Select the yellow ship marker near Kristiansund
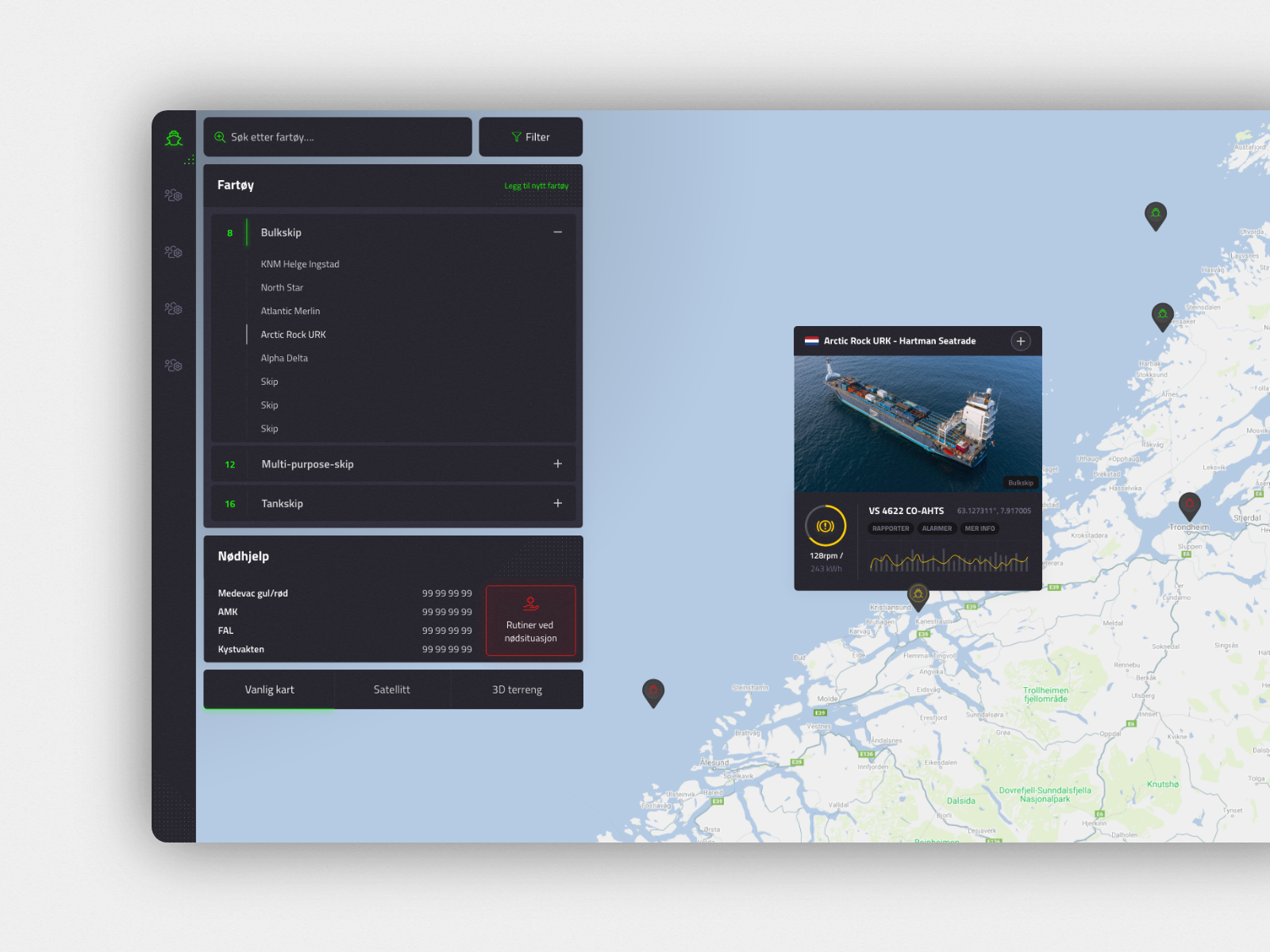 918,597
